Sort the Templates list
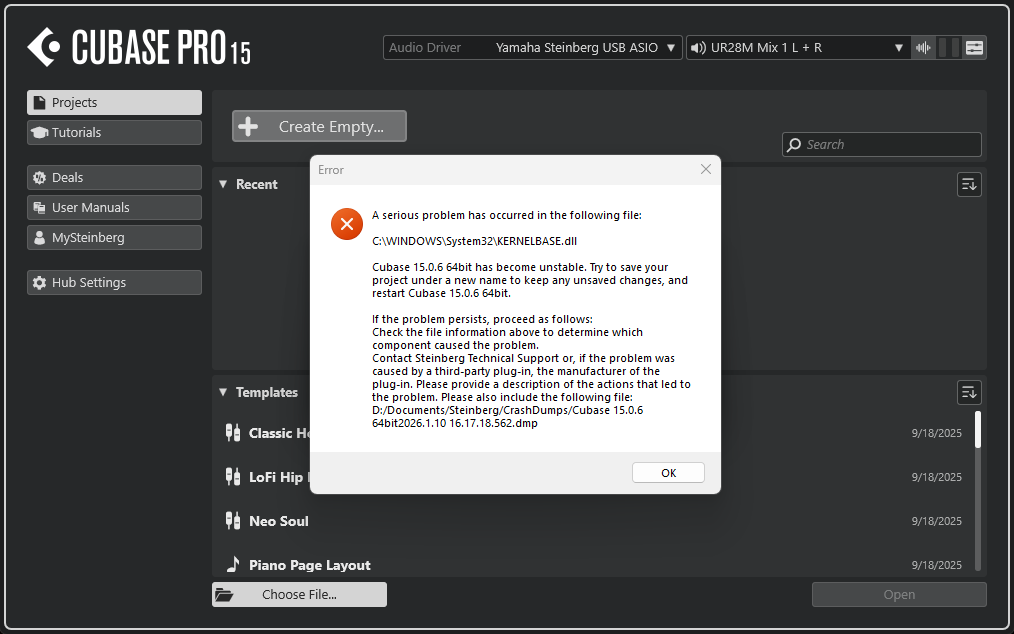The height and width of the screenshot is (634, 1014). (x=968, y=392)
